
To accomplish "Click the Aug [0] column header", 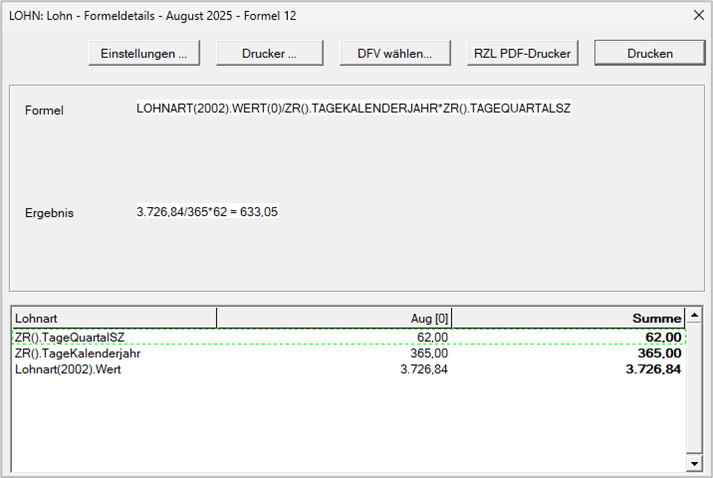I will (x=334, y=318).
